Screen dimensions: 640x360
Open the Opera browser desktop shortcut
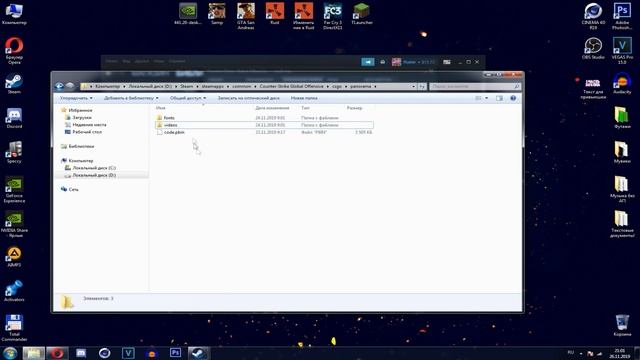[x=14, y=51]
